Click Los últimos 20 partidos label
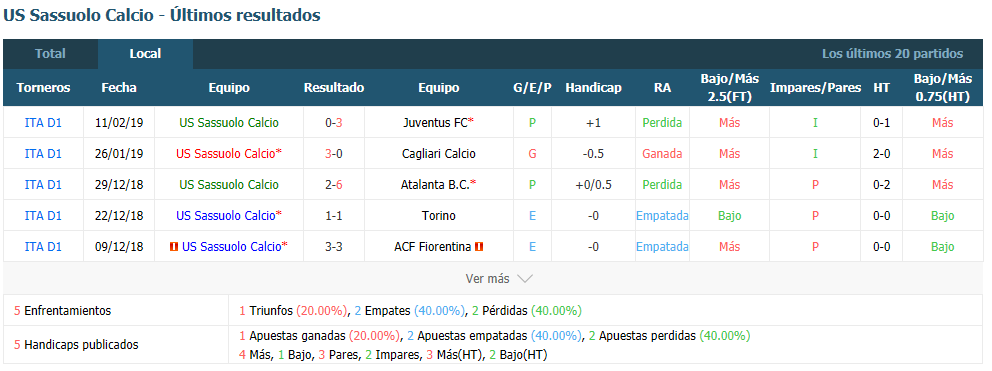992x371 pixels. coord(892,54)
